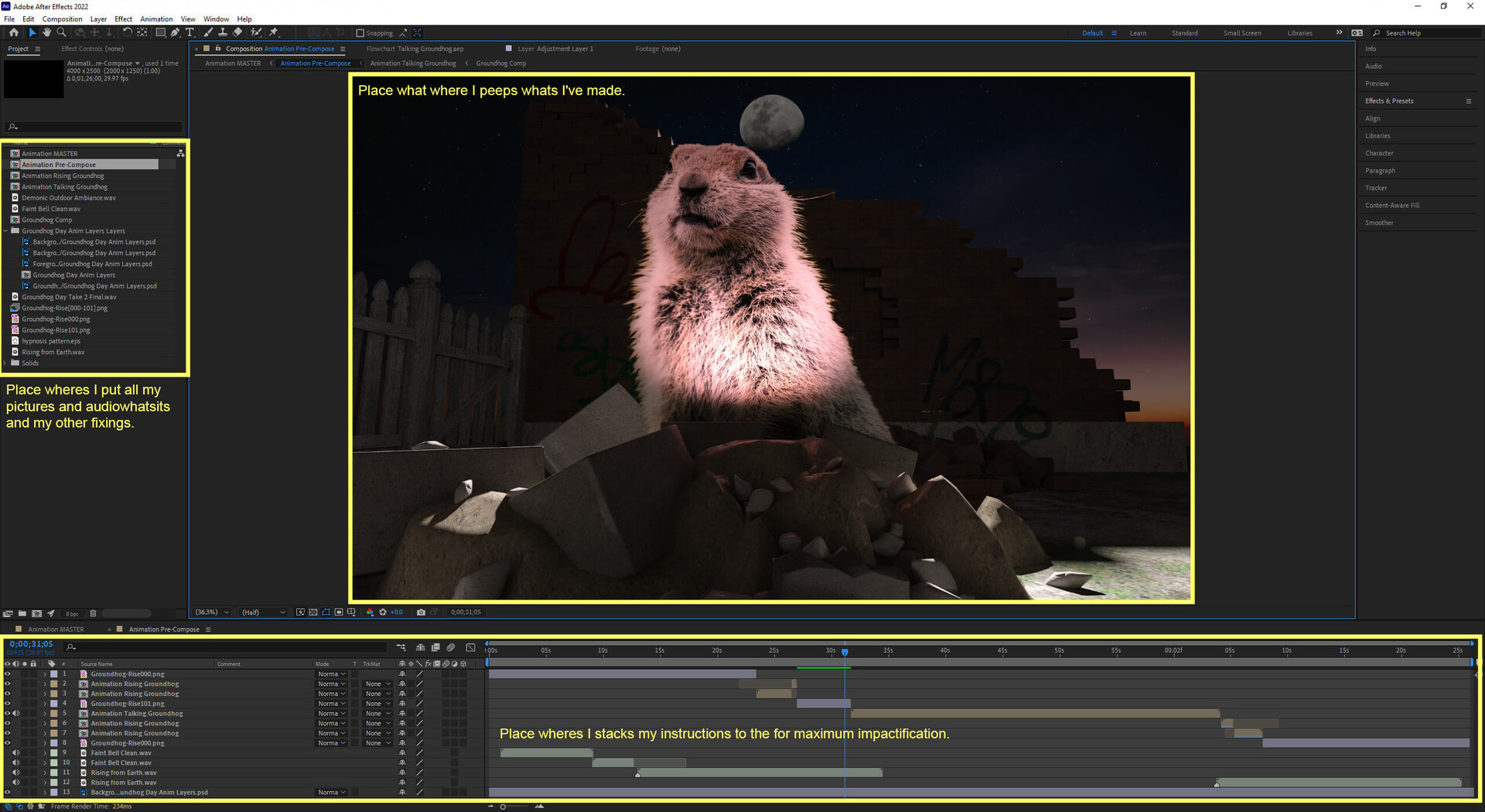Open the Graph Editor in the timeline panel
1485x812 pixels.
pos(469,647)
